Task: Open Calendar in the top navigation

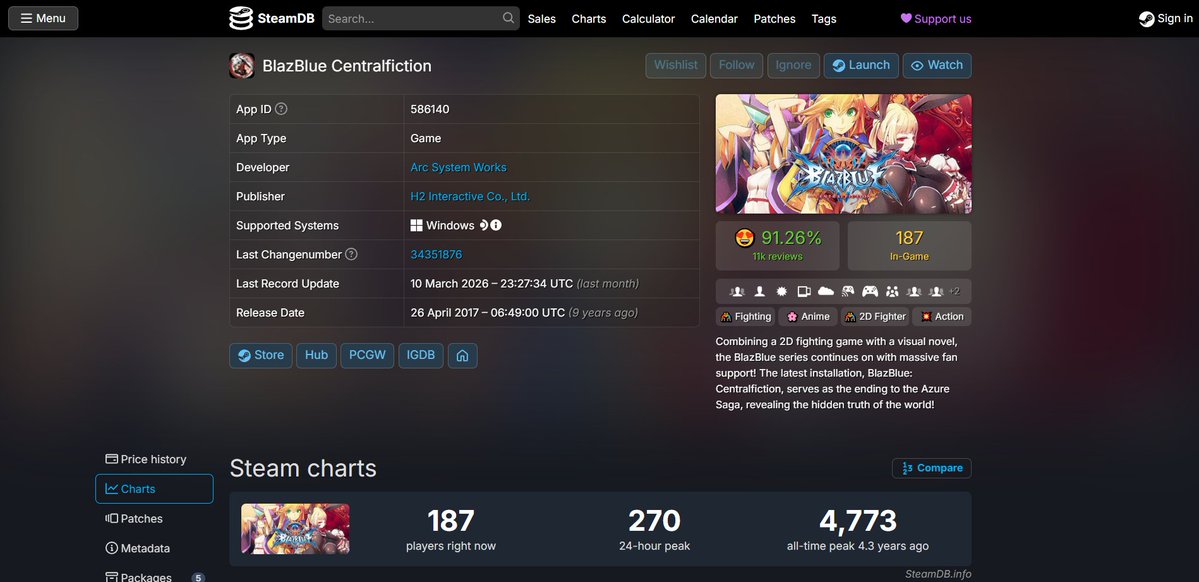Action: 714,19
